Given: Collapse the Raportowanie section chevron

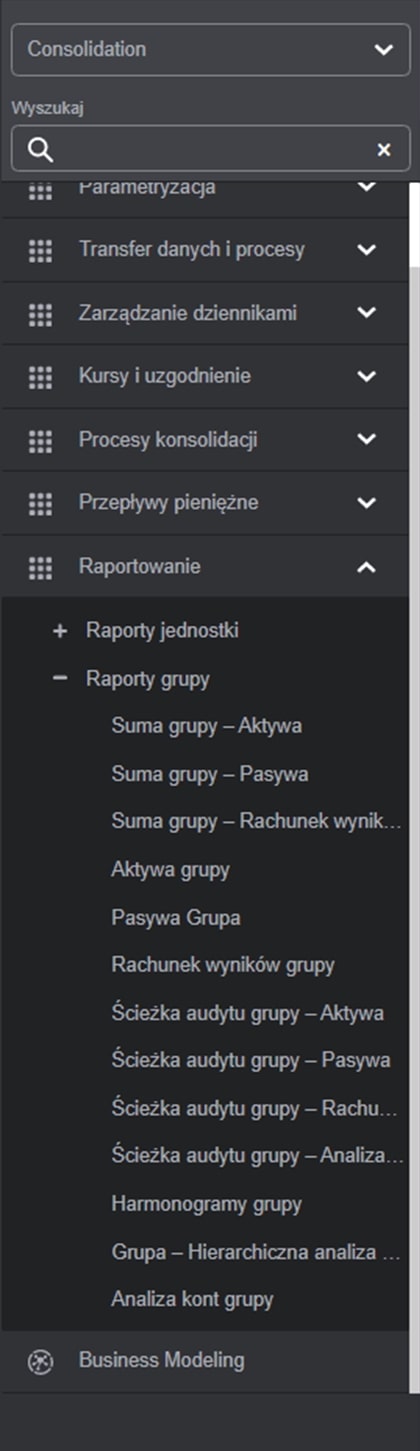Looking at the screenshot, I should [366, 567].
